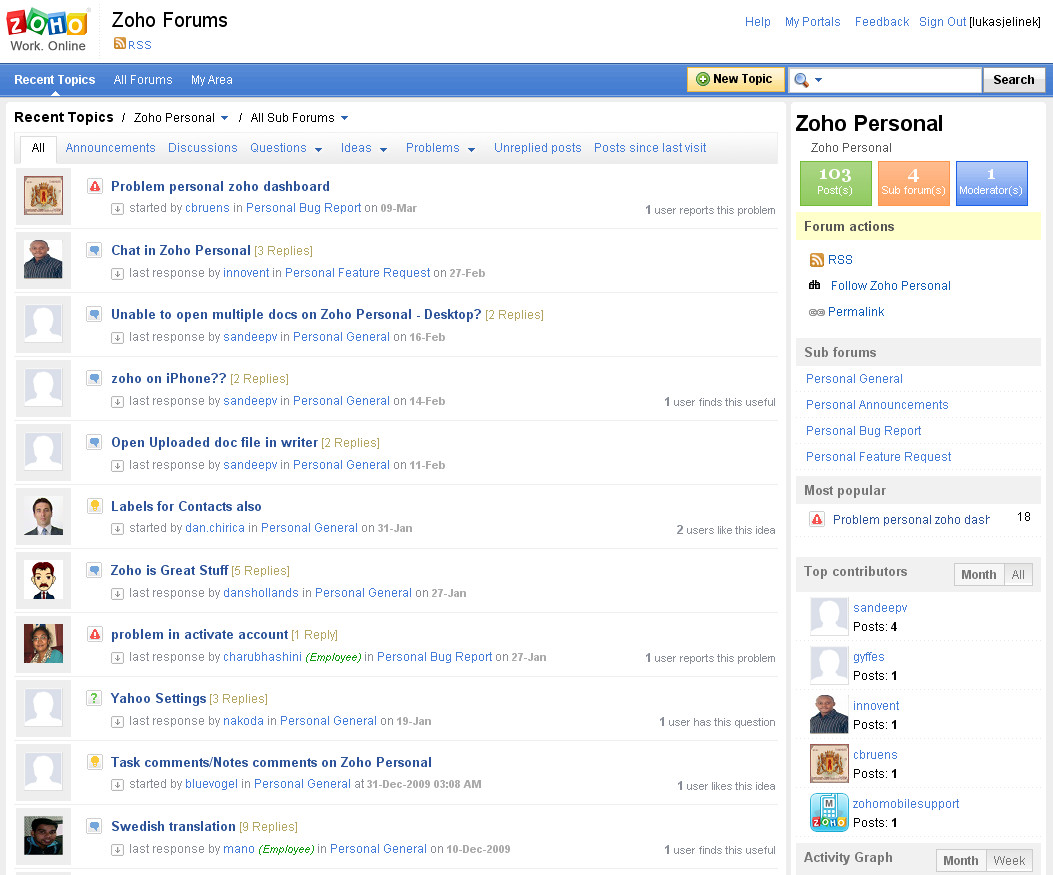Click the Sign Out link
Screen dimensions: 1053x875
coord(942,21)
